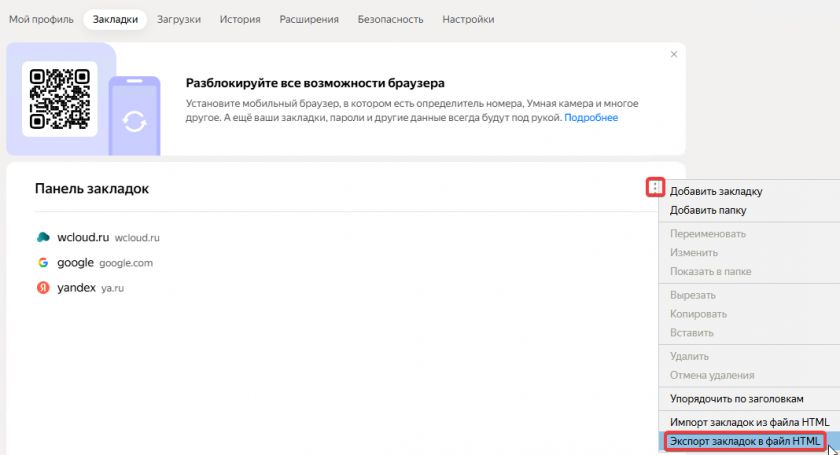Follow the Подробнее link
840x455 pixels.
591,118
